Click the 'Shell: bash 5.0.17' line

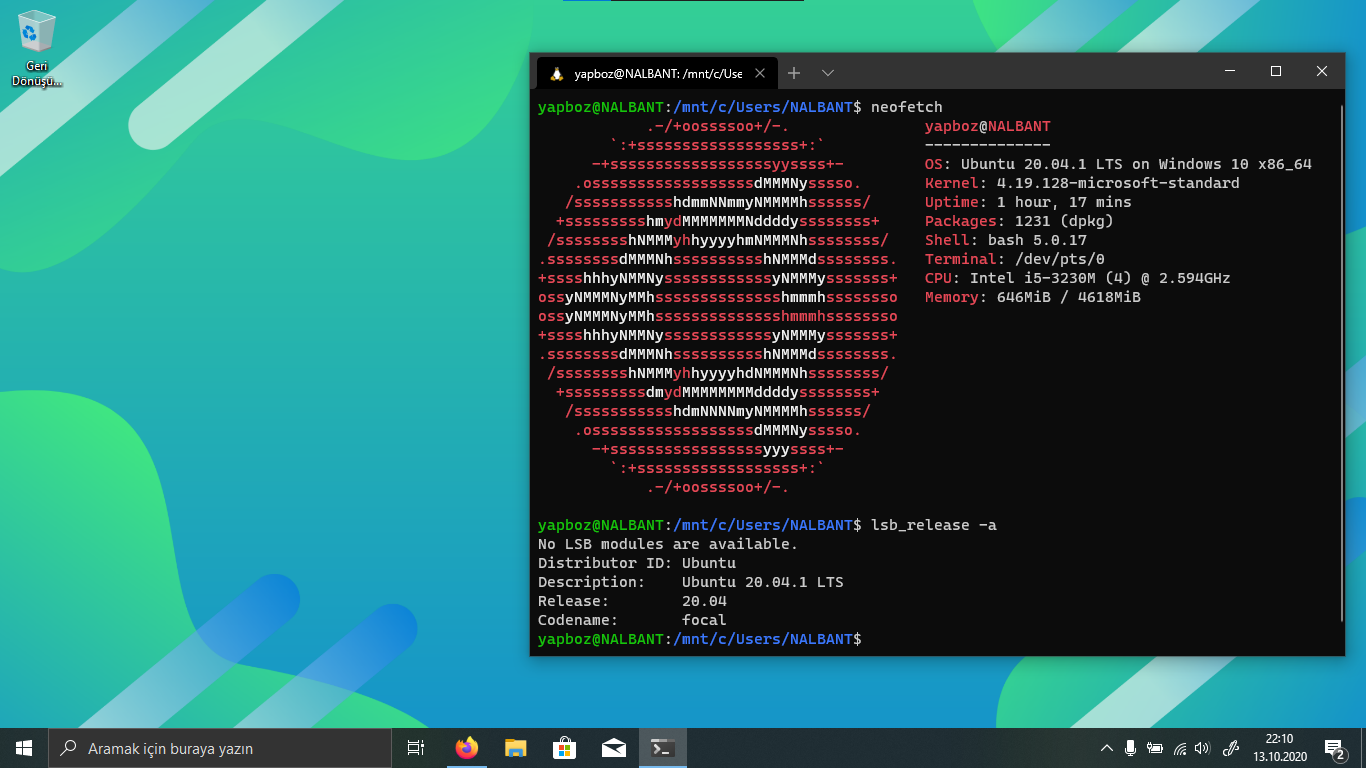(x=1006, y=240)
